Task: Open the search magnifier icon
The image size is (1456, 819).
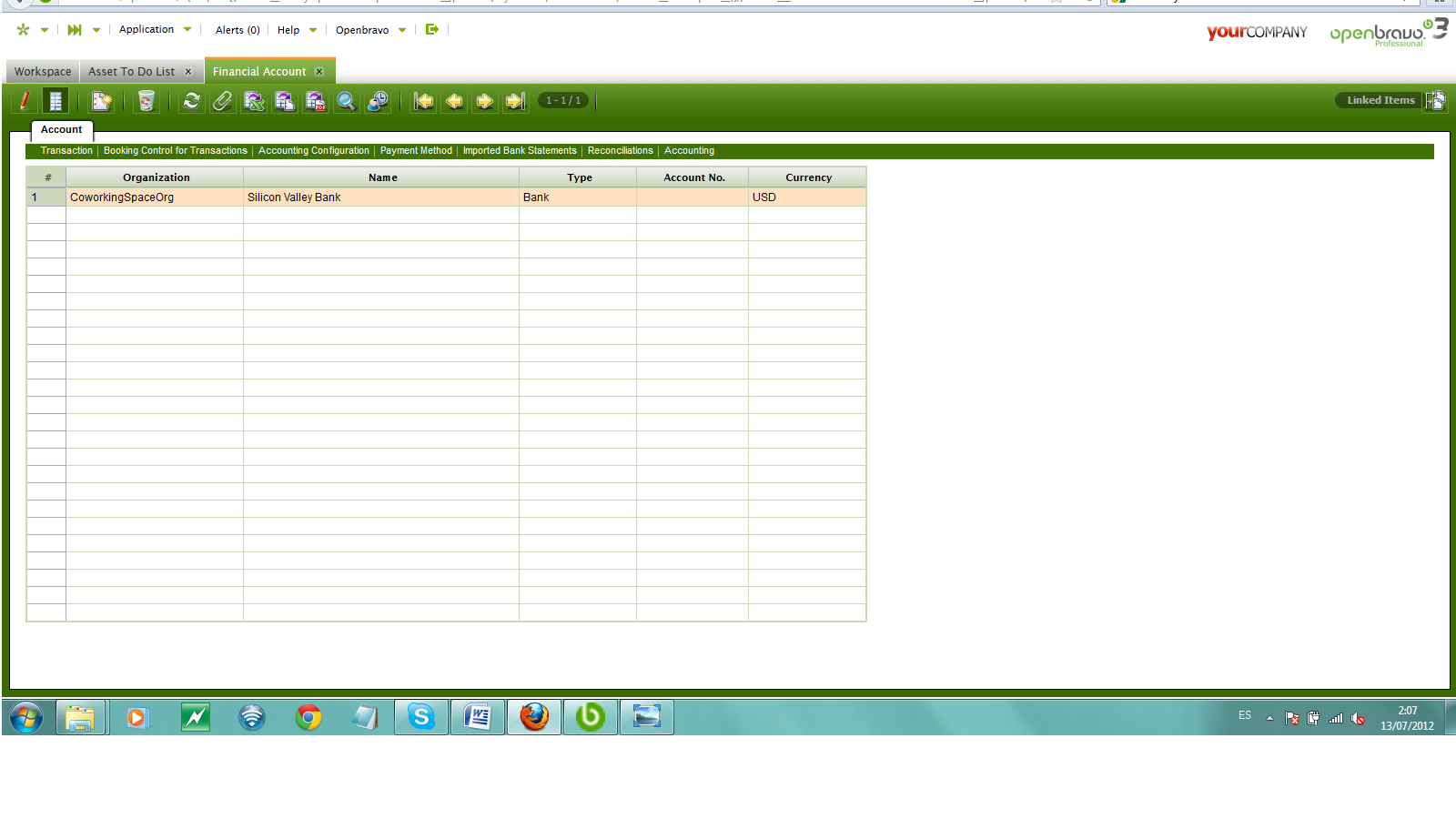Action: point(346,101)
